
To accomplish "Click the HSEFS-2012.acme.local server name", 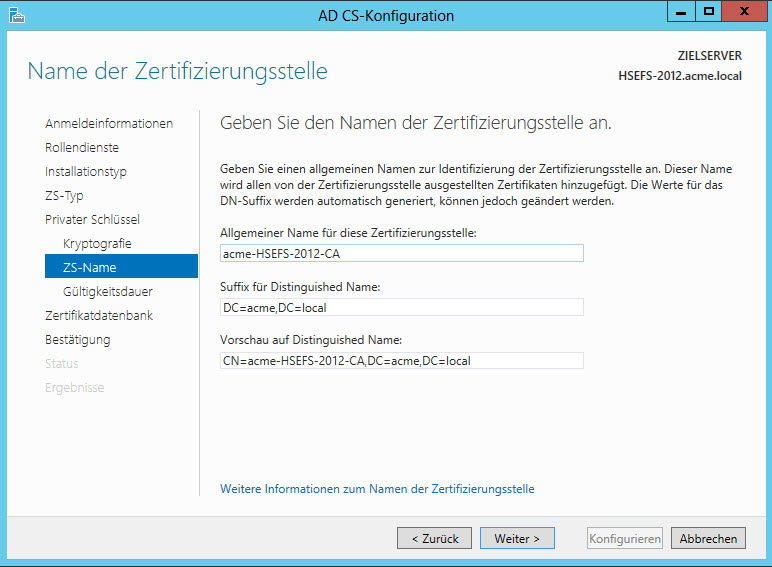I will [x=680, y=76].
